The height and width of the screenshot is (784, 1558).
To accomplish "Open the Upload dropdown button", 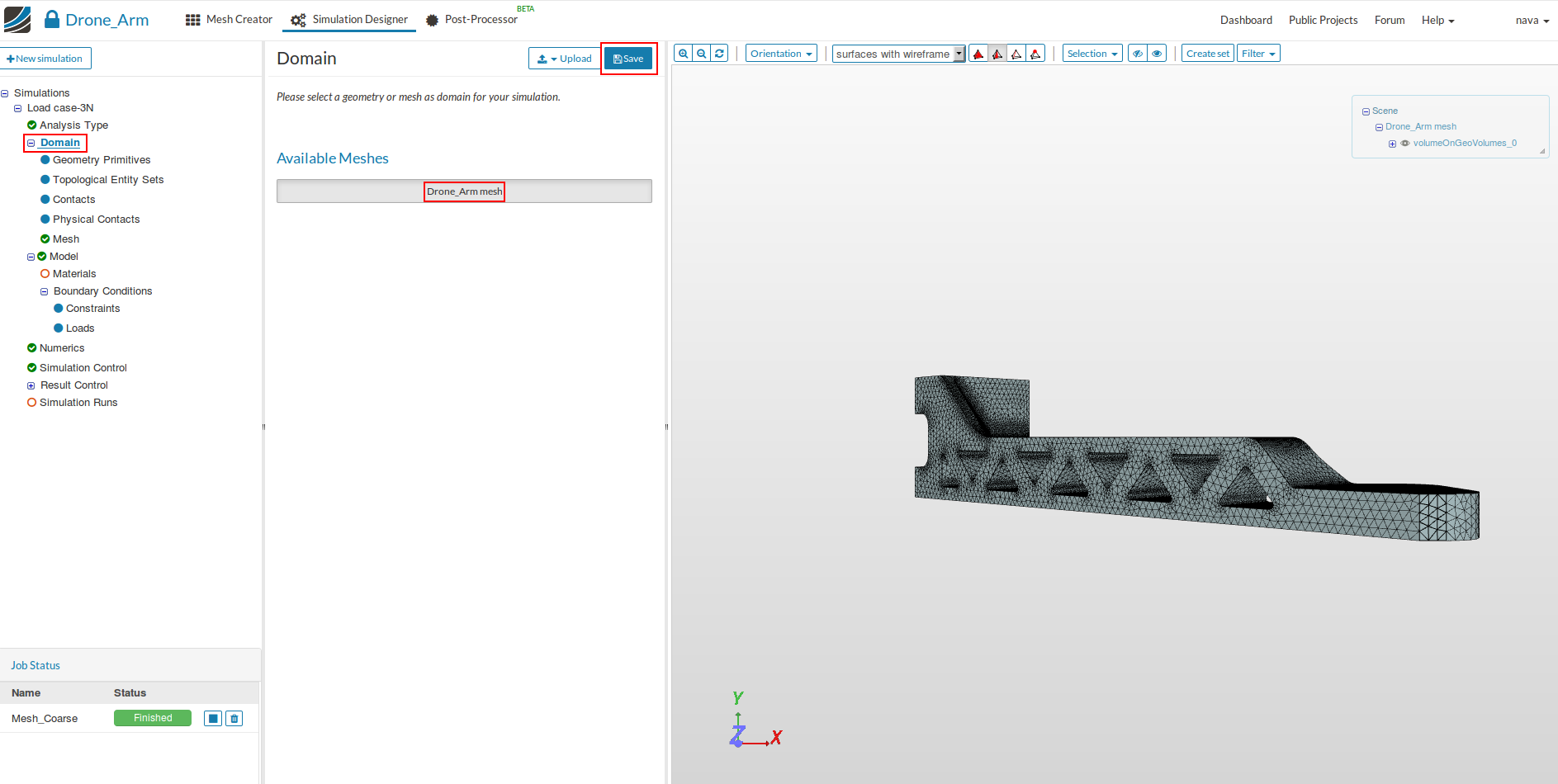I will click(565, 59).
